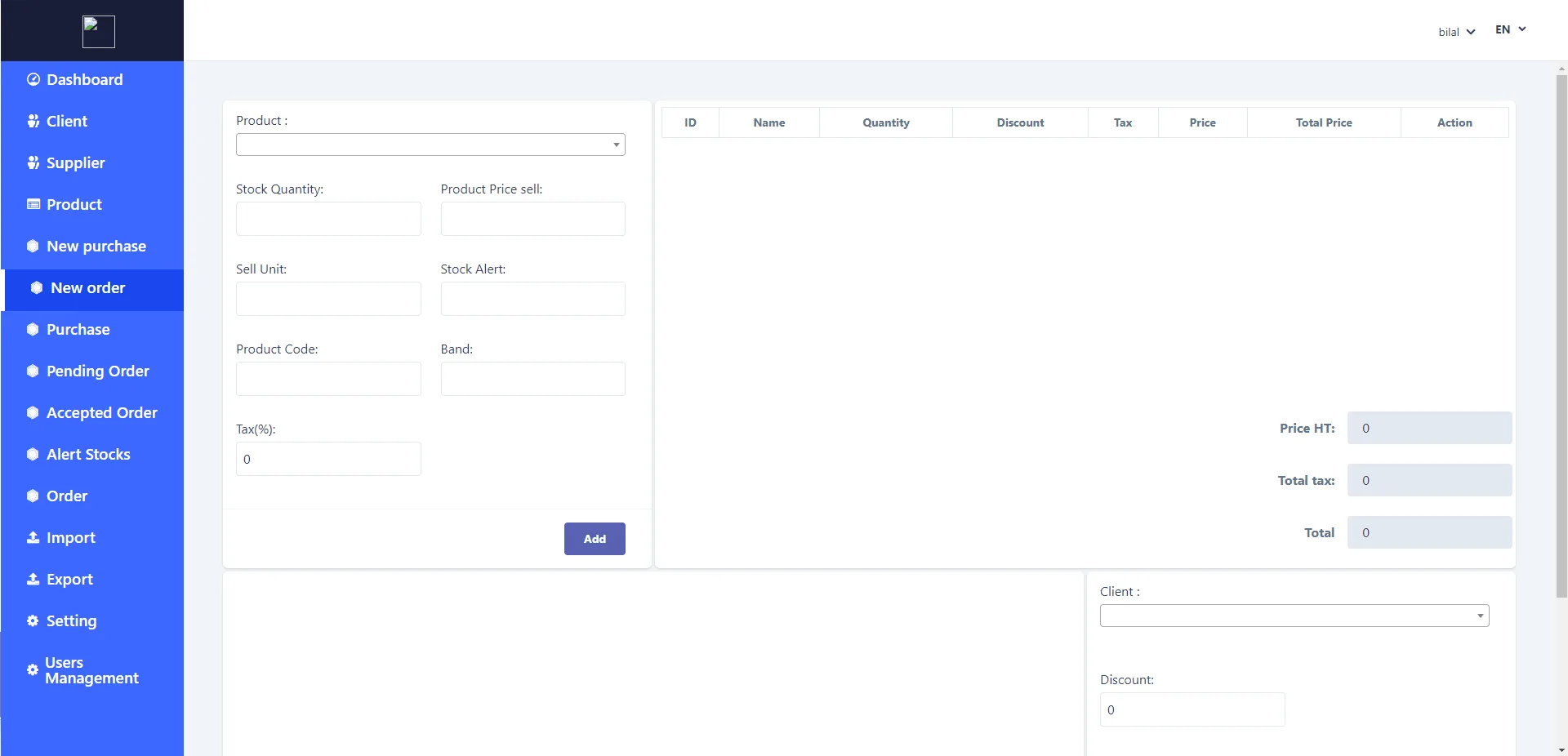Click the page vertical scrollbar thumb
1568x756 pixels.
(x=1561, y=336)
